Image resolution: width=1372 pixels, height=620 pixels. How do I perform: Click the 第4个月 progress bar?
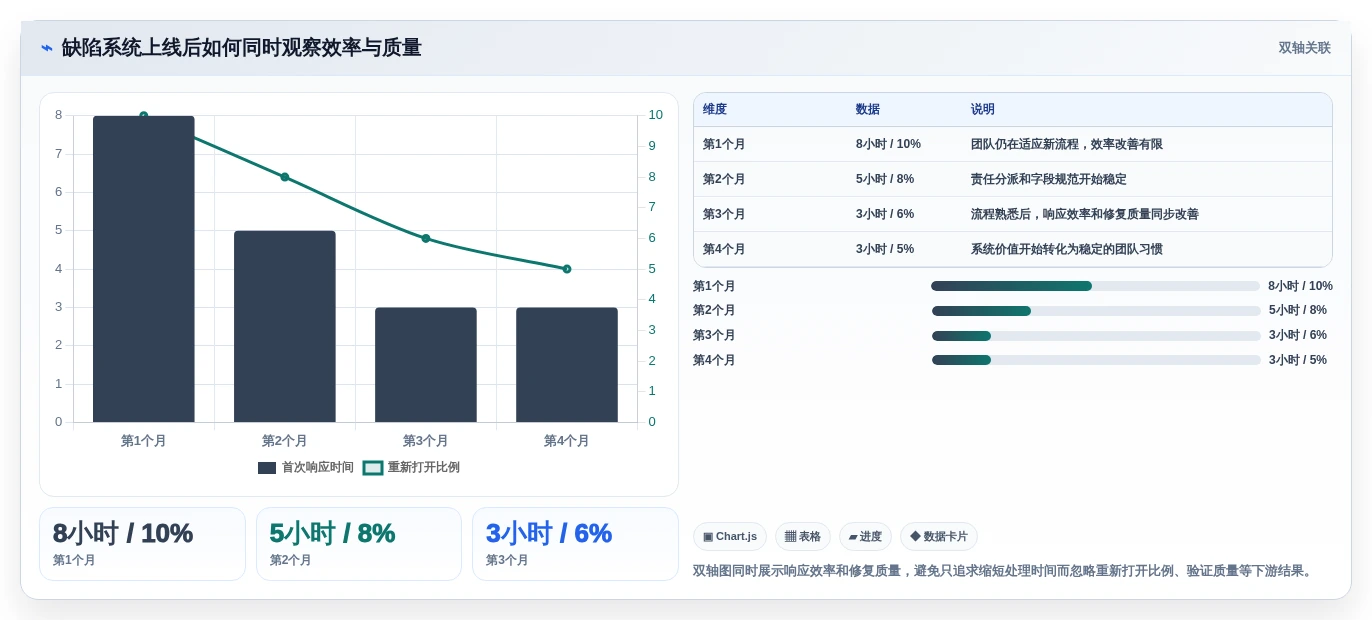1096,360
